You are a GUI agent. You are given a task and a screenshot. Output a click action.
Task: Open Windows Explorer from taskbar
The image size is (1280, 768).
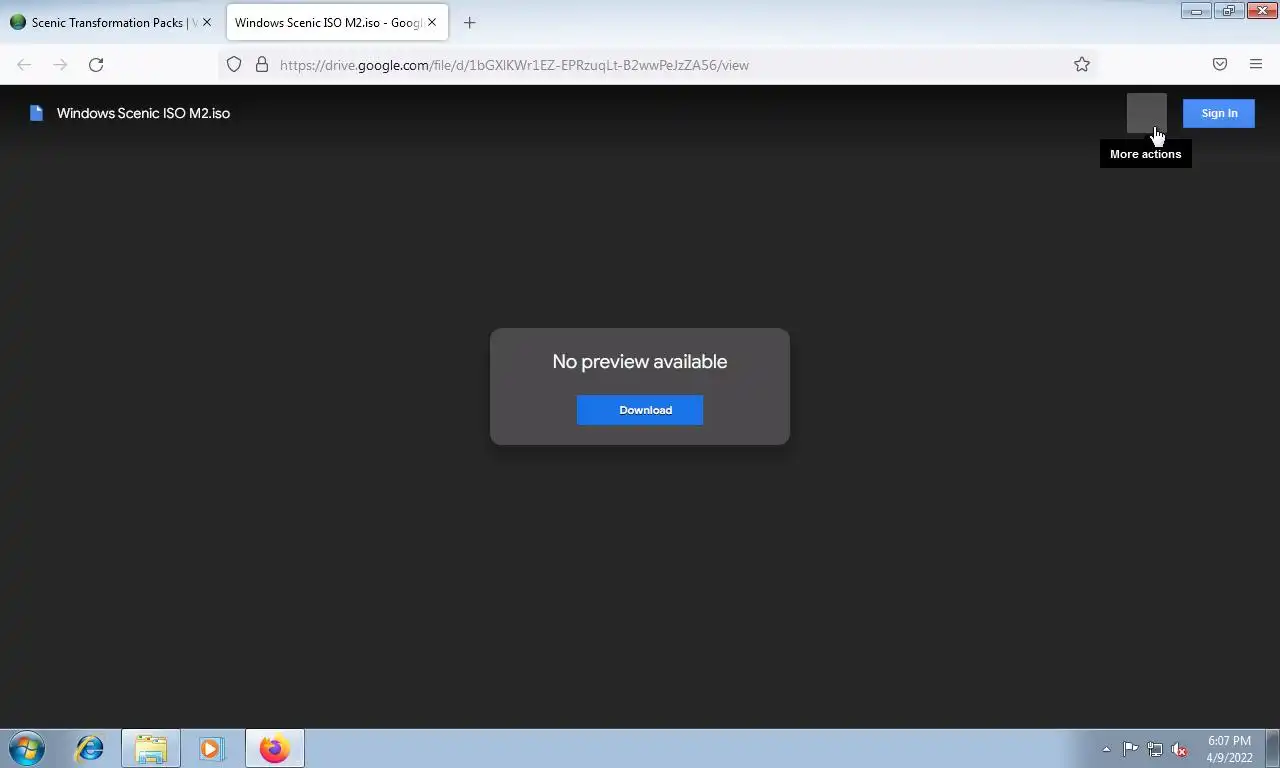(151, 748)
